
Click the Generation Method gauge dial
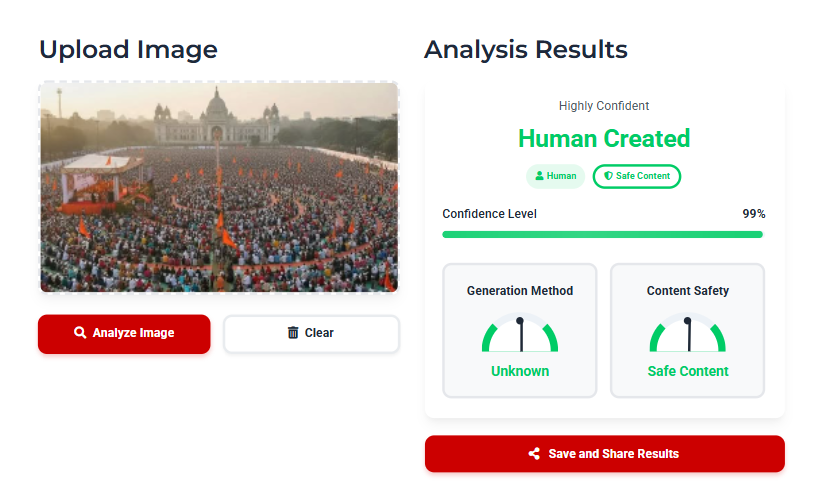pyautogui.click(x=520, y=334)
